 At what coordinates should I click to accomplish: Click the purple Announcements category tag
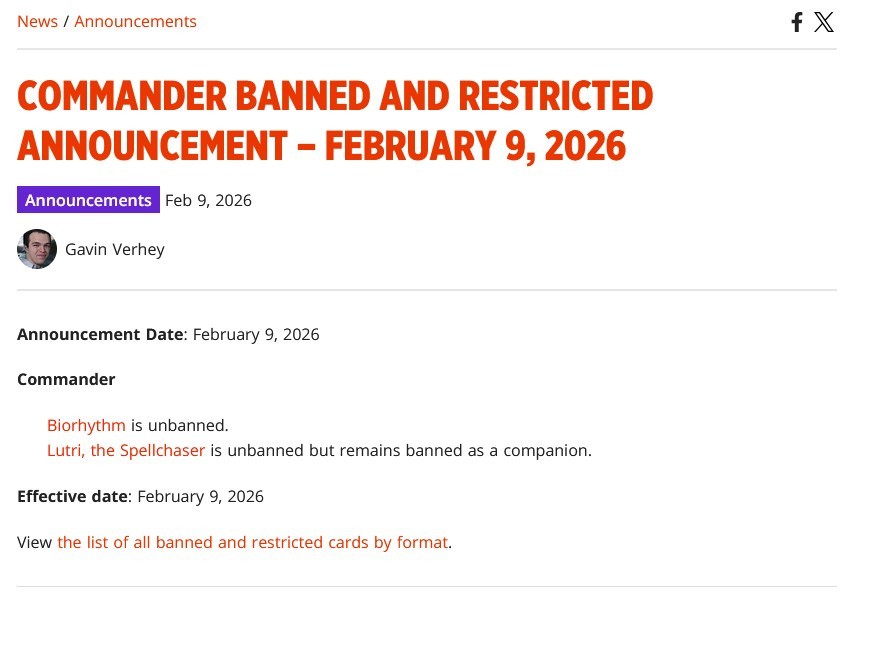[x=88, y=200]
